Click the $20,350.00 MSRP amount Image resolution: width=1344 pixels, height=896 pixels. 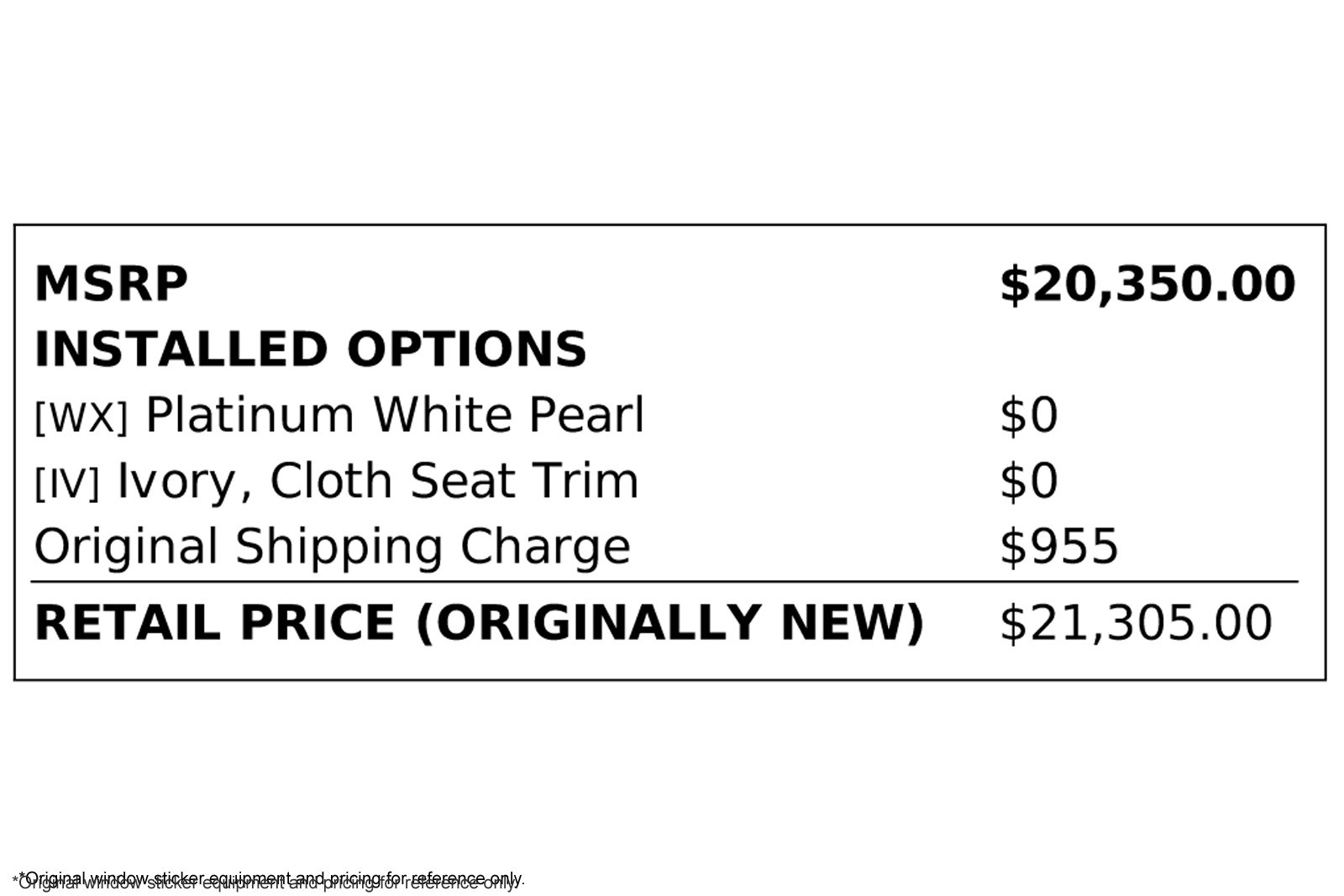pyautogui.click(x=1147, y=284)
